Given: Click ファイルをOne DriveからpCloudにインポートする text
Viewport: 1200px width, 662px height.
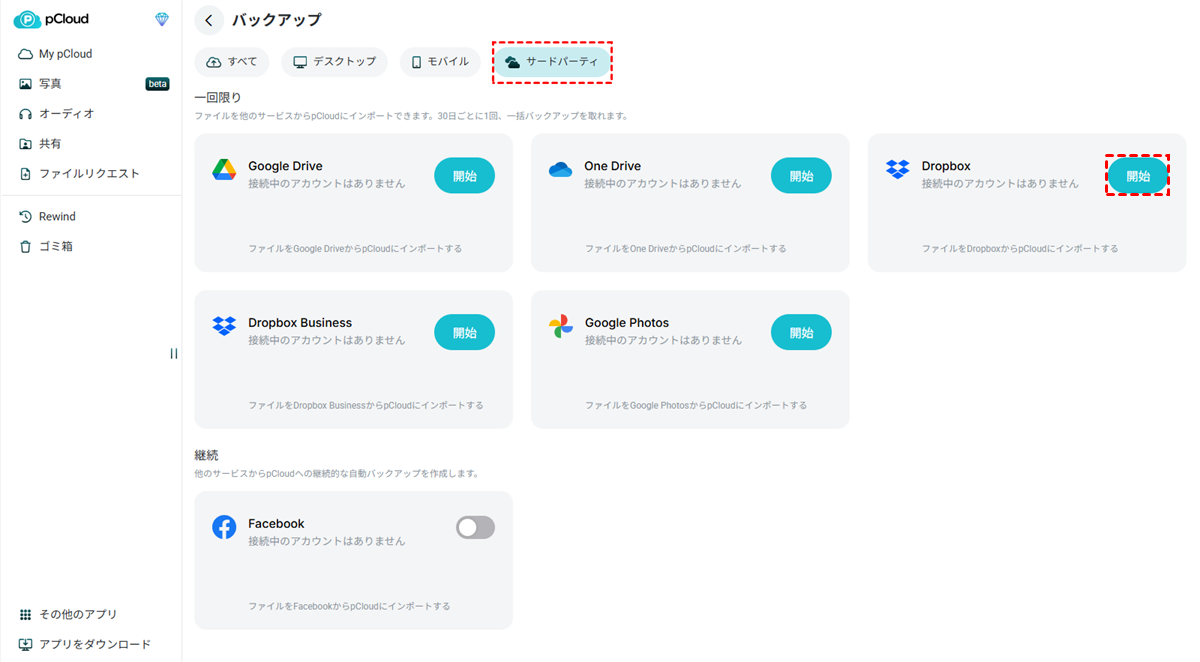Looking at the screenshot, I should click(x=686, y=249).
